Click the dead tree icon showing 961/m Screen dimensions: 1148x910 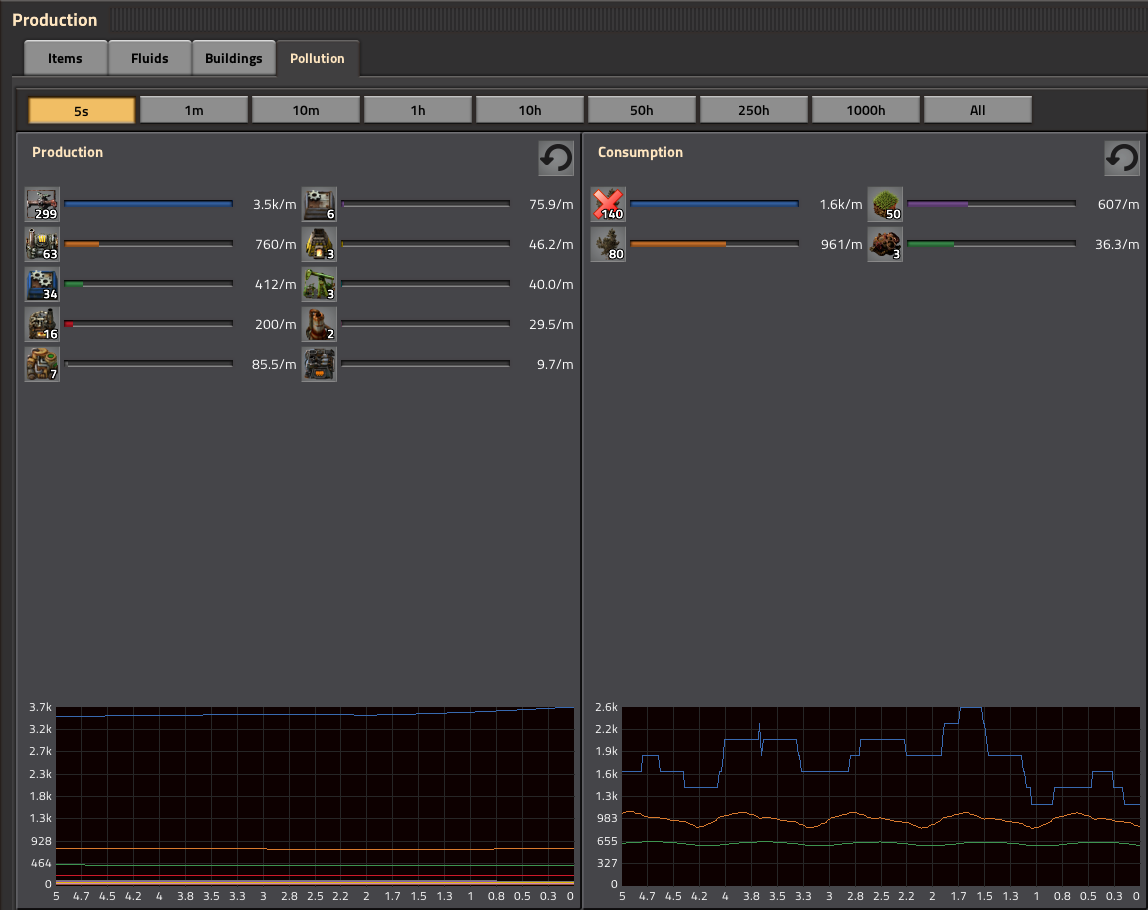[608, 243]
